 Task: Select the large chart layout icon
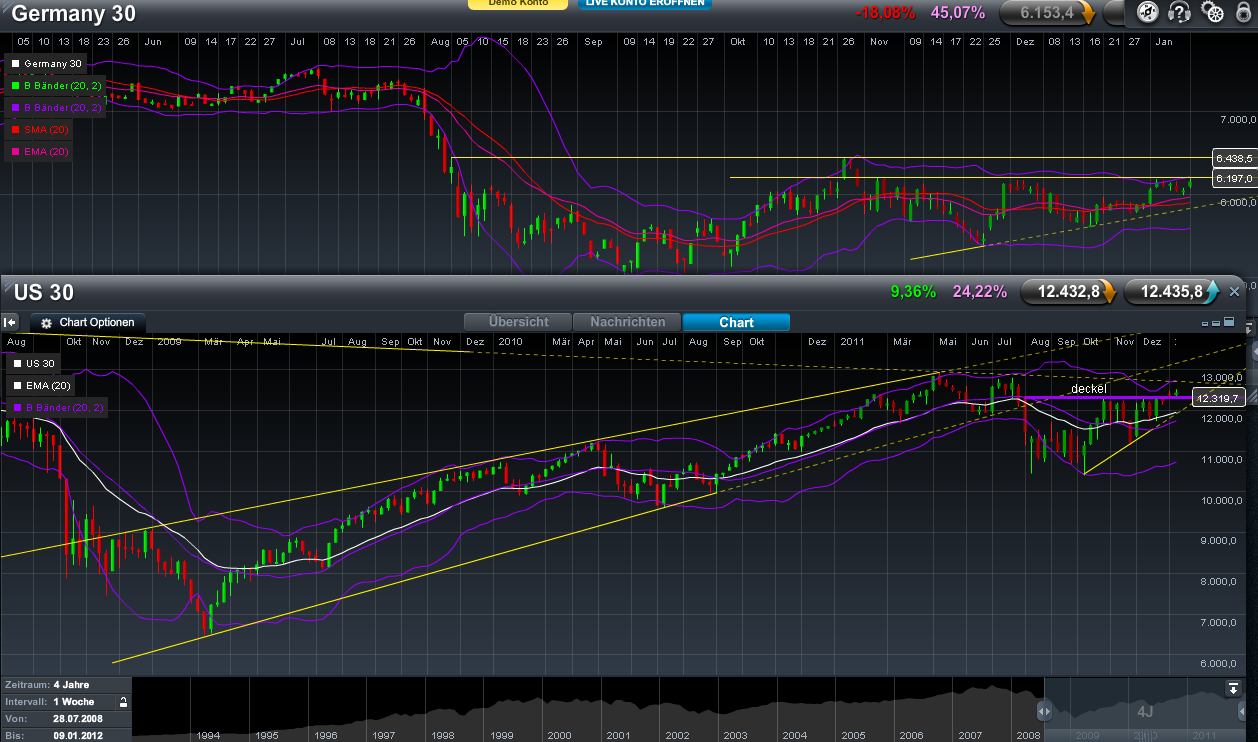tap(1229, 321)
